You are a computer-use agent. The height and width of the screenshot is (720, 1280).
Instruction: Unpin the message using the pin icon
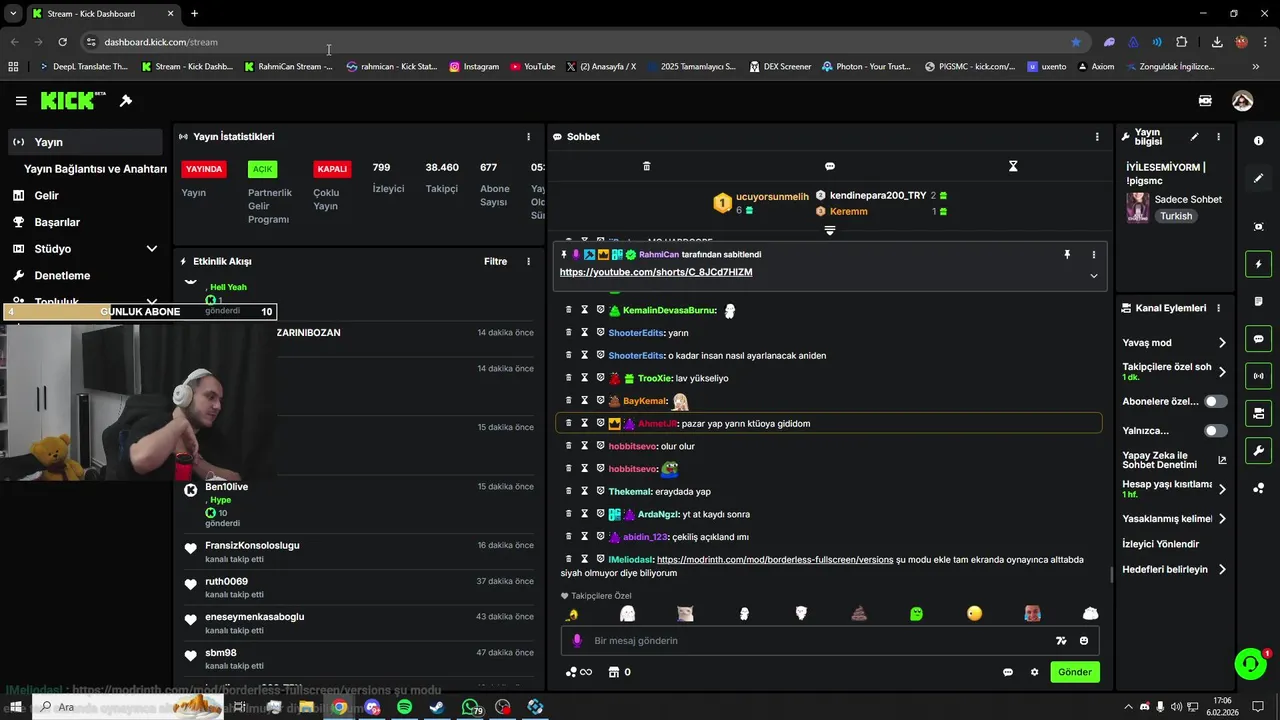(1067, 255)
